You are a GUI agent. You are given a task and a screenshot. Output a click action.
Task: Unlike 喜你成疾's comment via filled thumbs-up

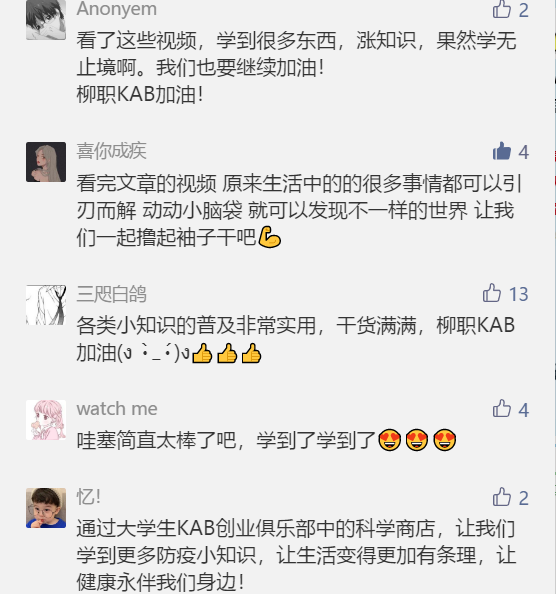pos(502,152)
